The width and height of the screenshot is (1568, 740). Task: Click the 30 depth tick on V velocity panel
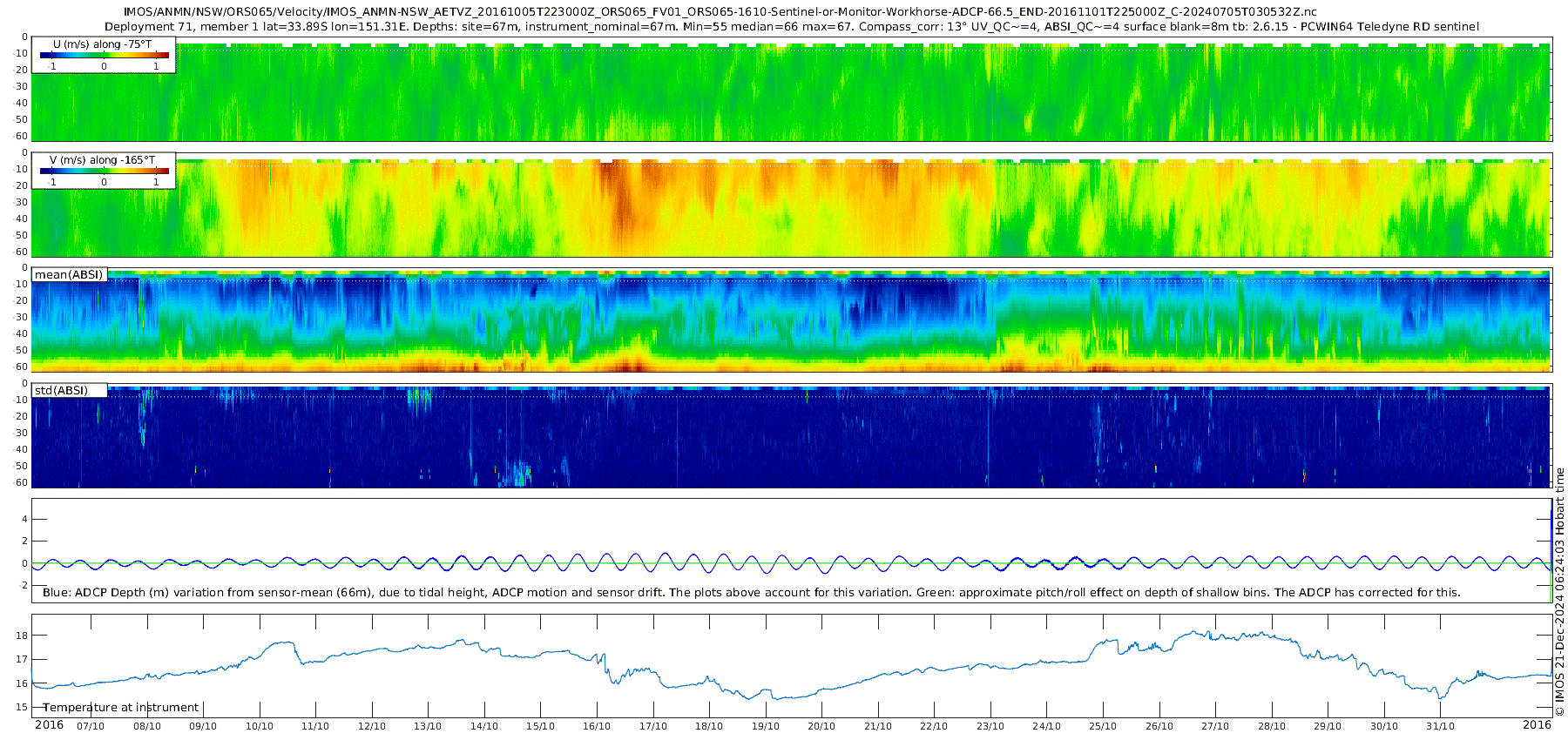pos(22,202)
